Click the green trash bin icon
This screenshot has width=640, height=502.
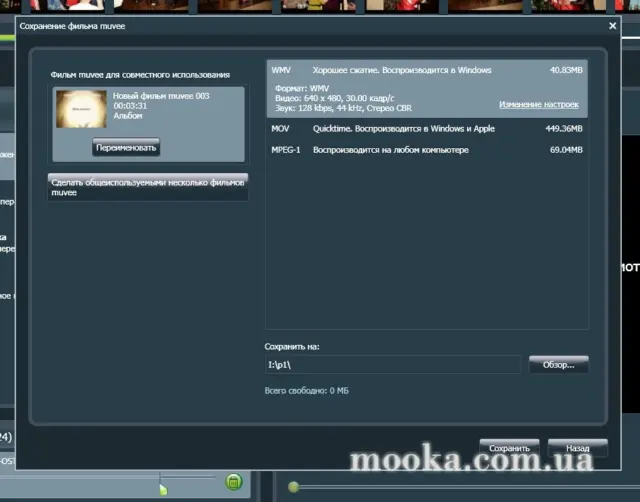tap(234, 482)
